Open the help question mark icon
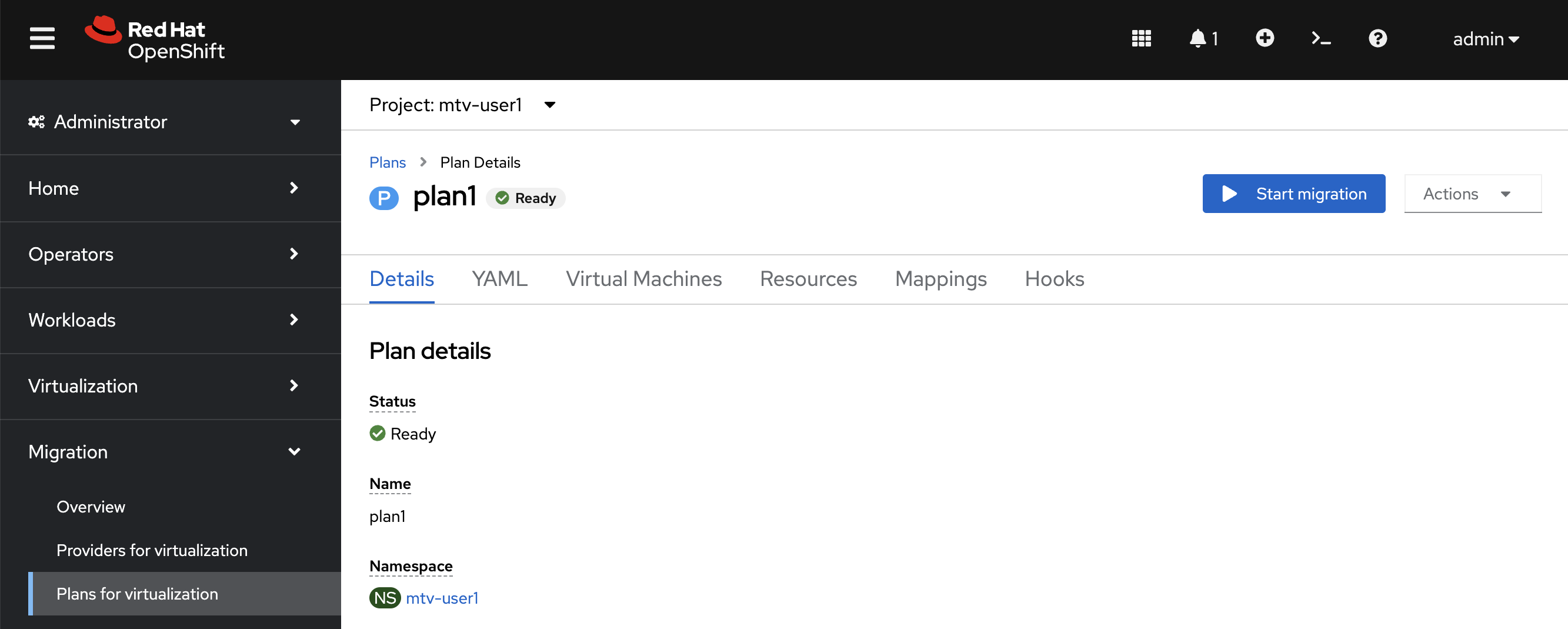 tap(1377, 38)
